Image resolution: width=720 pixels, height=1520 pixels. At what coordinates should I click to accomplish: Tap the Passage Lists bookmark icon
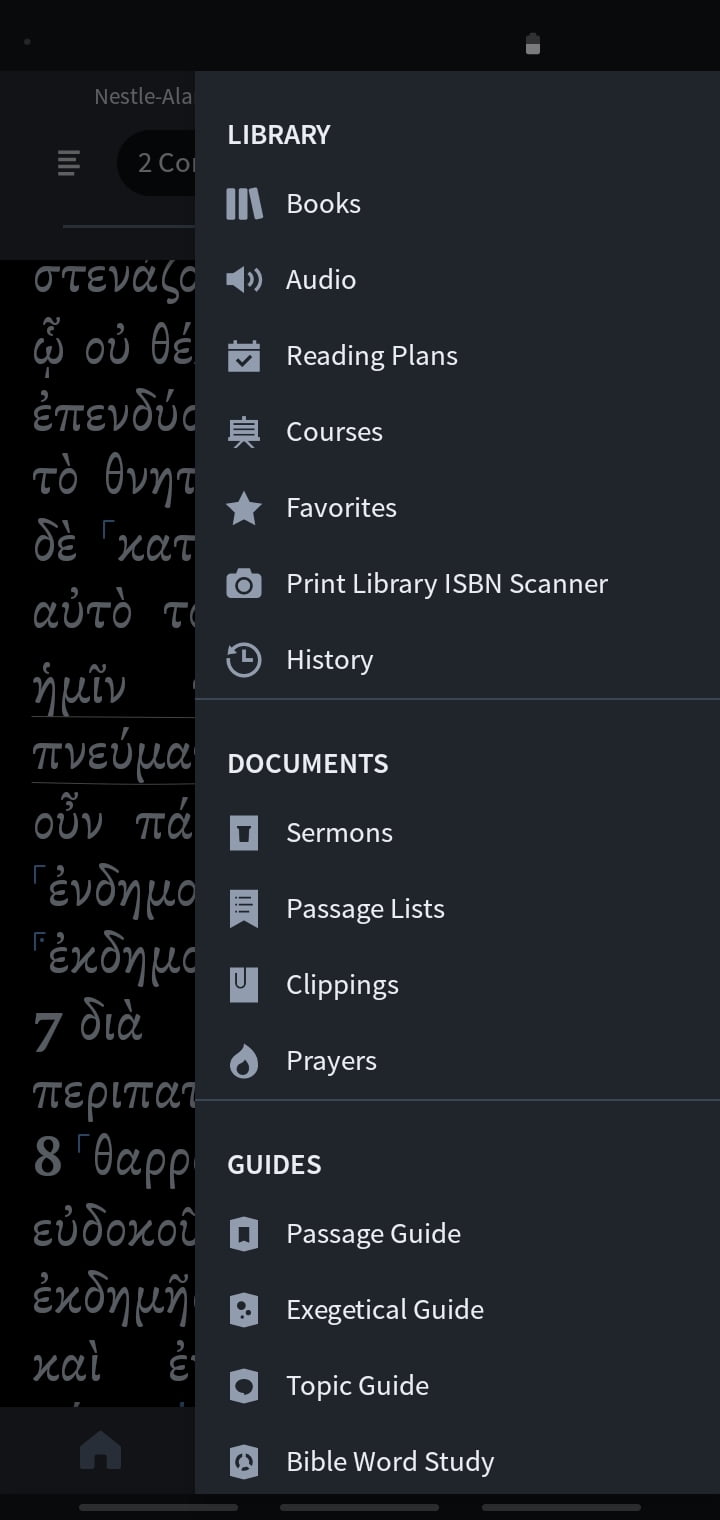[244, 909]
